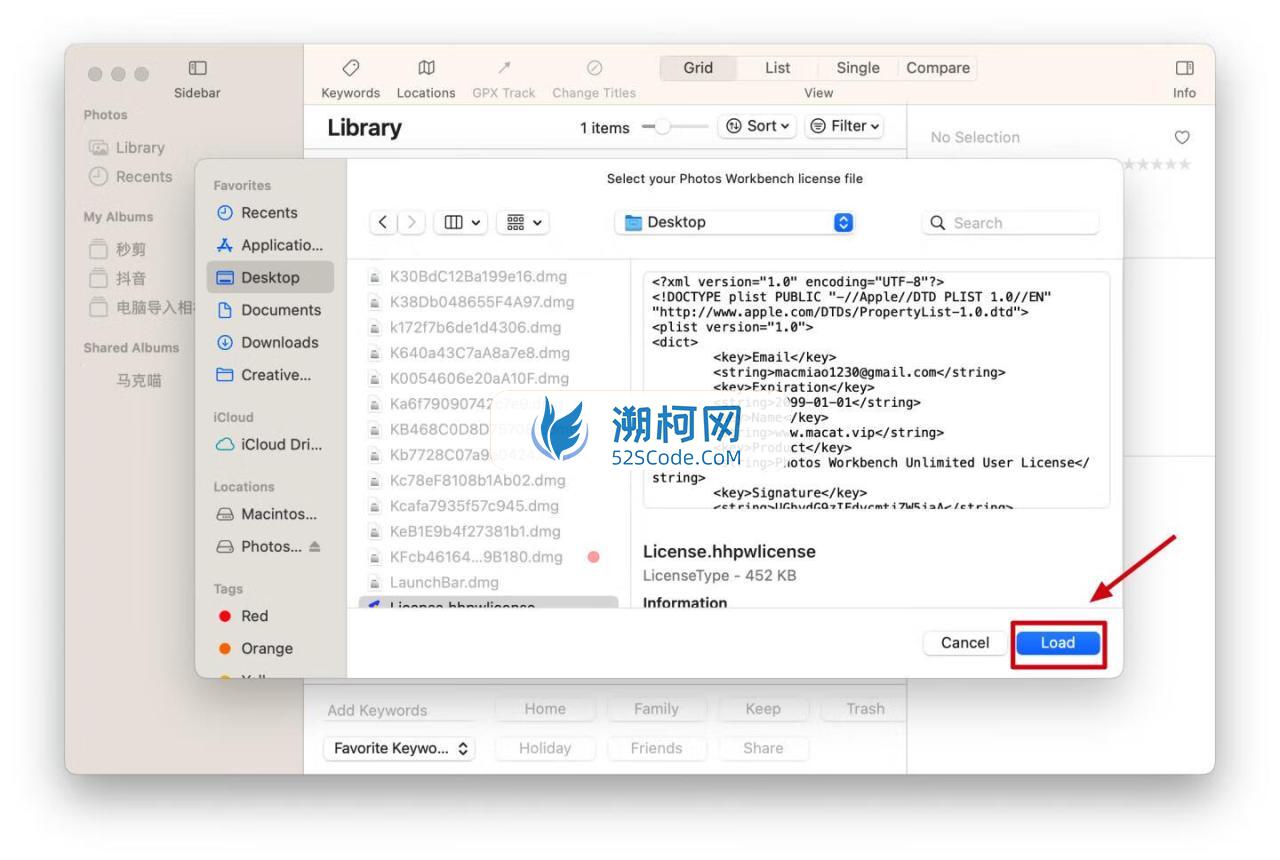
Task: Select K0054606e20aA10F.dmg file
Action: coord(478,378)
